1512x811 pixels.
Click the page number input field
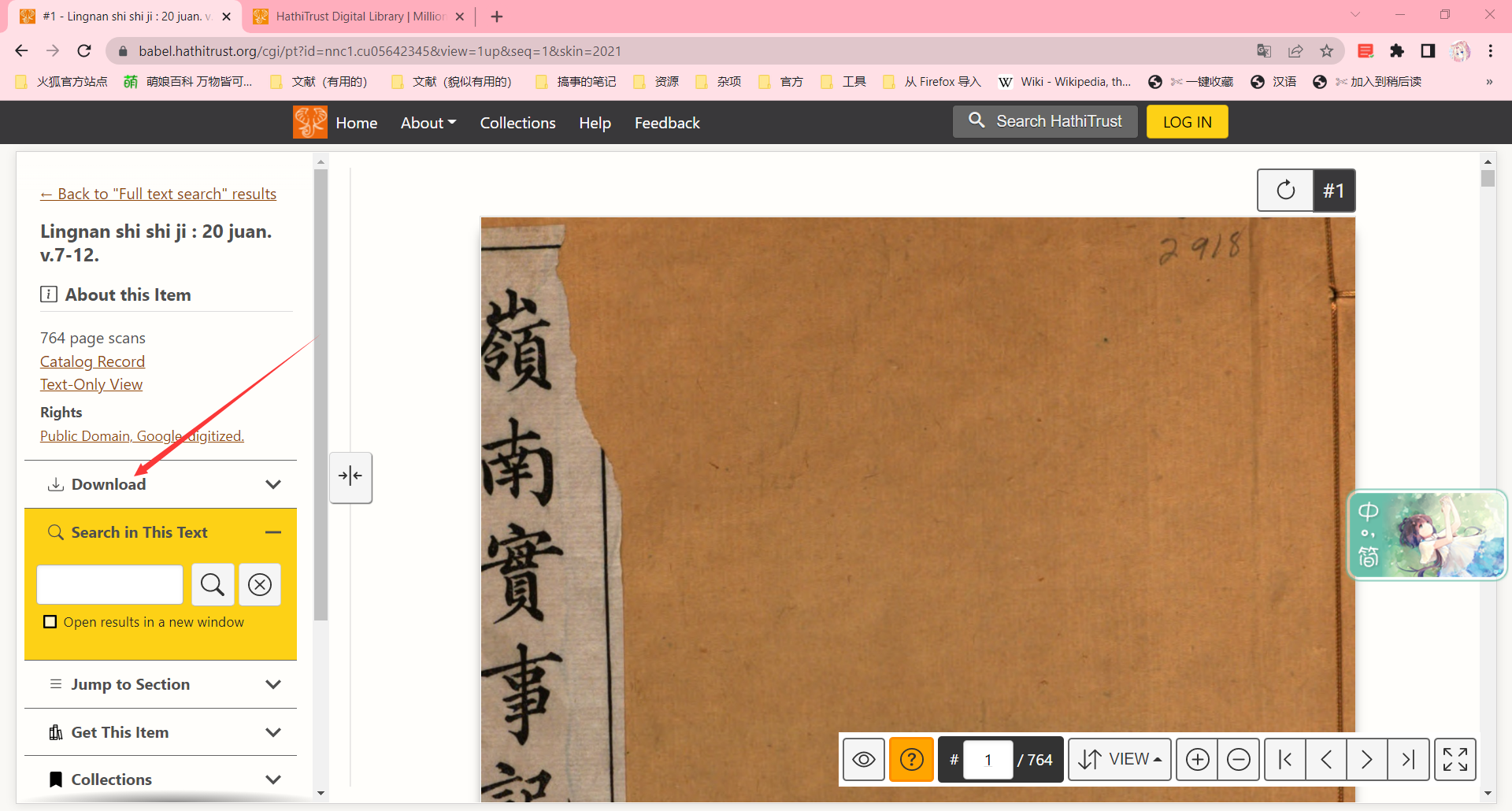pos(988,760)
